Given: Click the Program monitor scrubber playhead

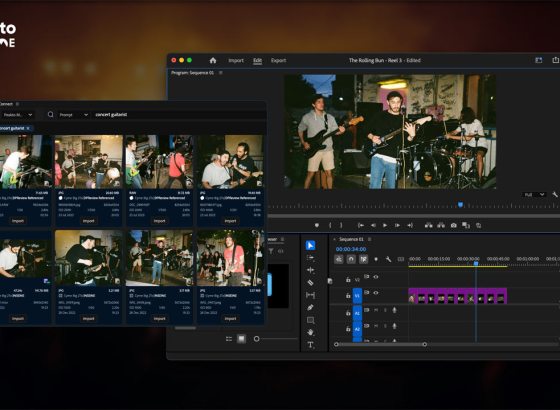Looking at the screenshot, I should (x=460, y=205).
